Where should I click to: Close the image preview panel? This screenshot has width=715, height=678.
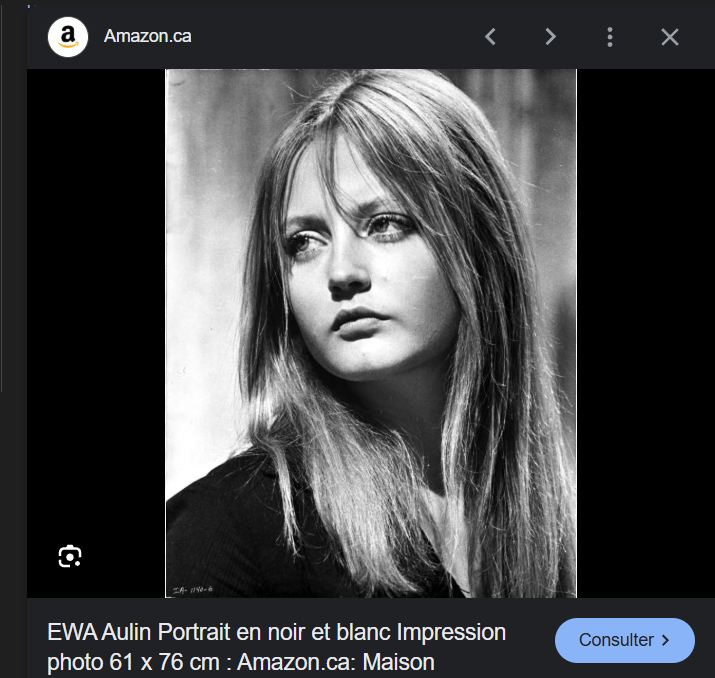[x=670, y=37]
